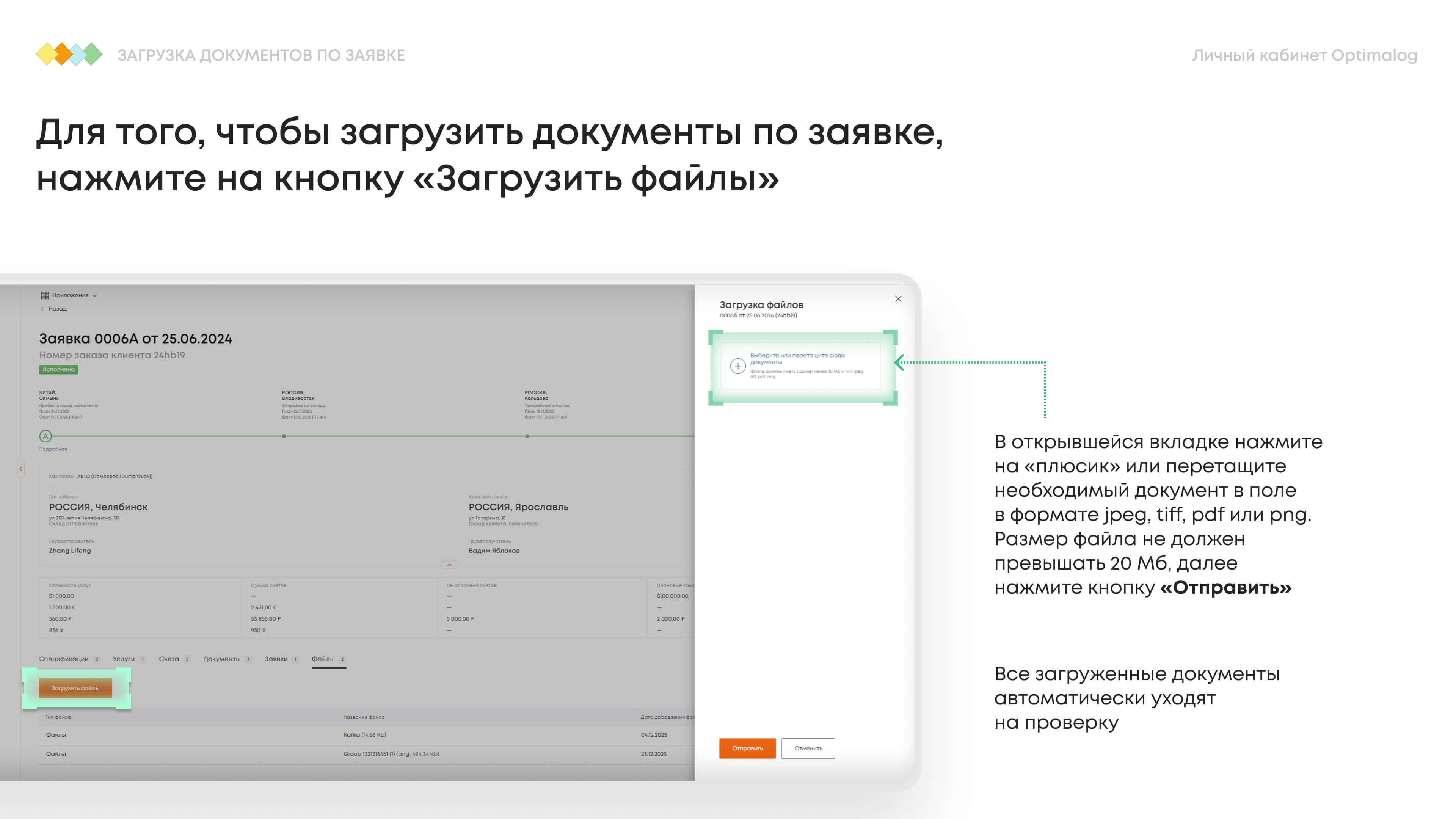The image size is (1456, 819).
Task: Click the Владивосток dot on the route line
Action: [284, 436]
